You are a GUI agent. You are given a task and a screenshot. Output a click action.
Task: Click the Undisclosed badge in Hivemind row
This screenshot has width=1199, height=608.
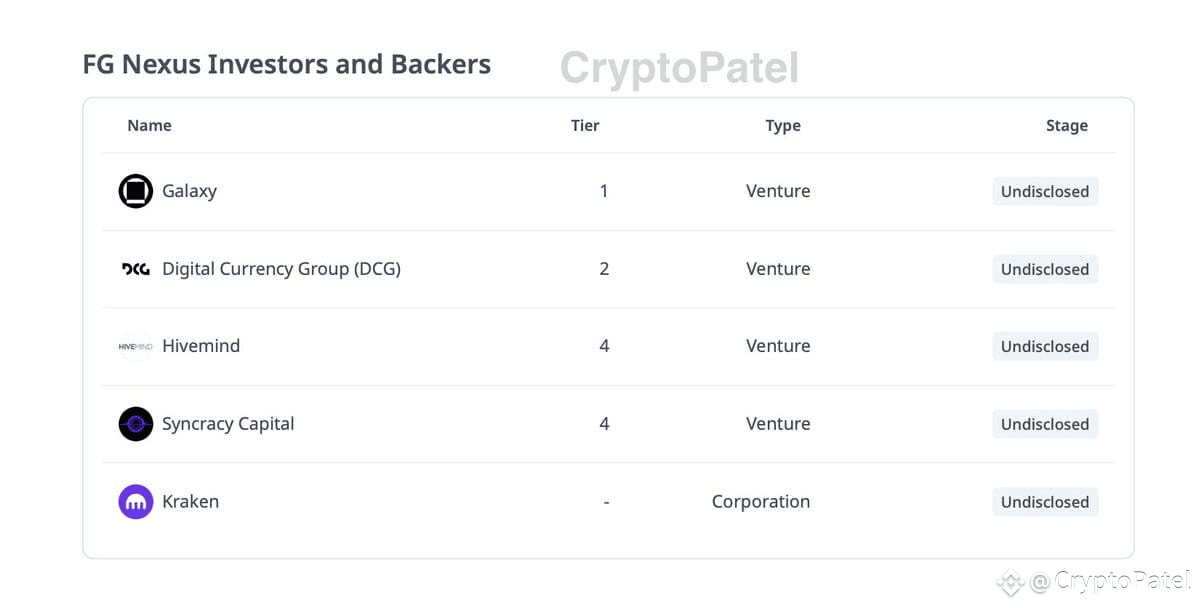pyautogui.click(x=1045, y=346)
